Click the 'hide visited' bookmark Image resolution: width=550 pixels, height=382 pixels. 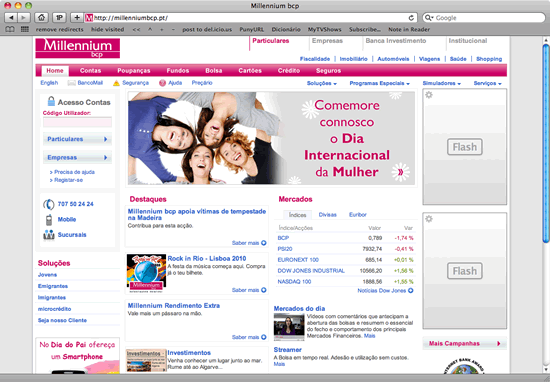[107, 29]
